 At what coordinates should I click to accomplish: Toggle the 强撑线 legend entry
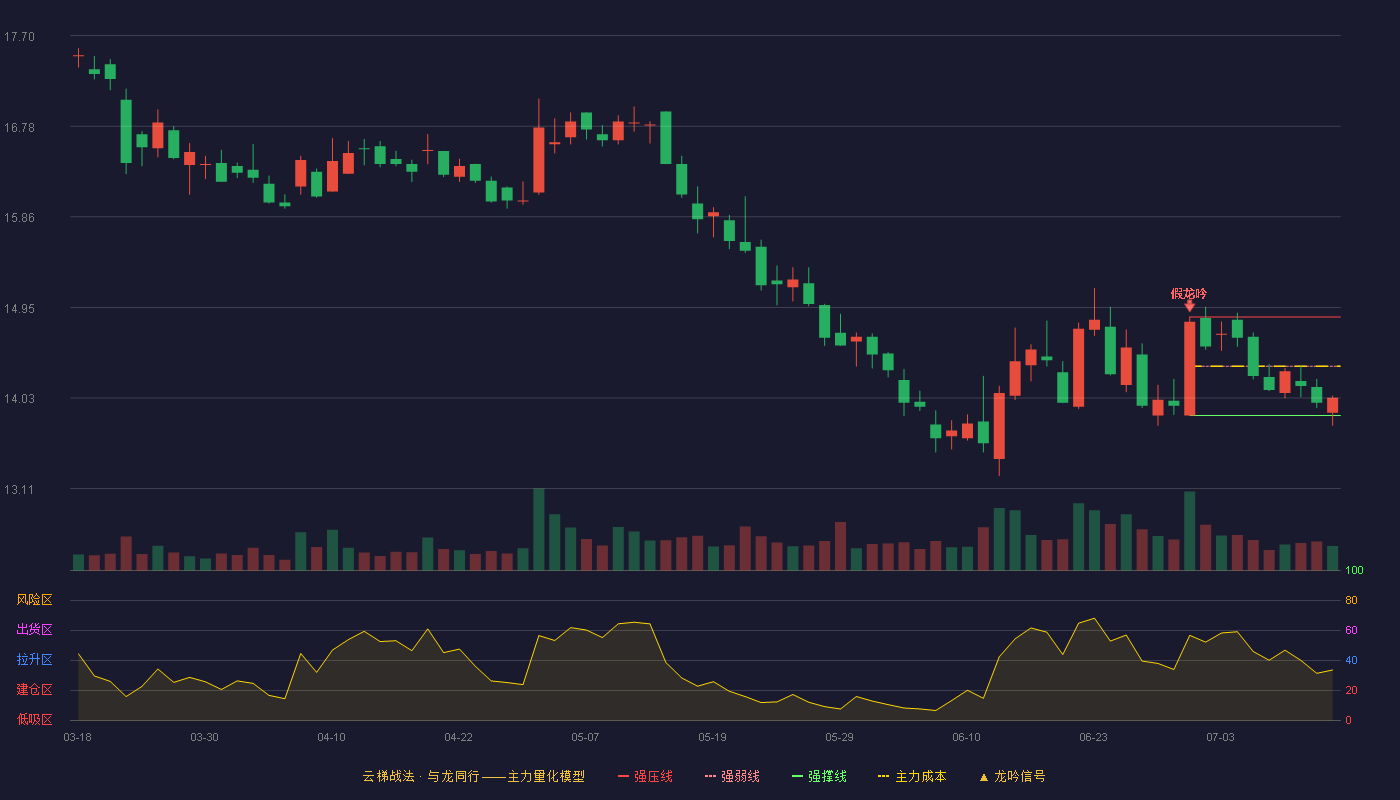(819, 776)
